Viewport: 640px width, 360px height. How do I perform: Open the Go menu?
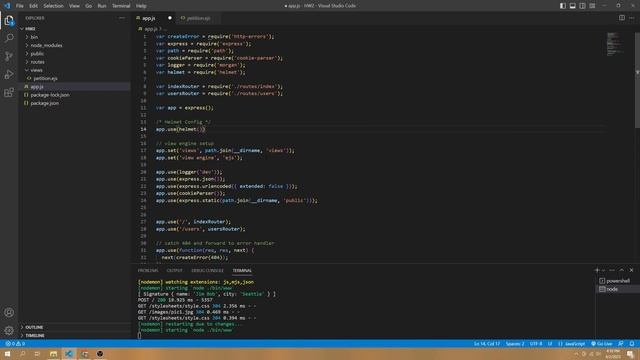point(89,6)
